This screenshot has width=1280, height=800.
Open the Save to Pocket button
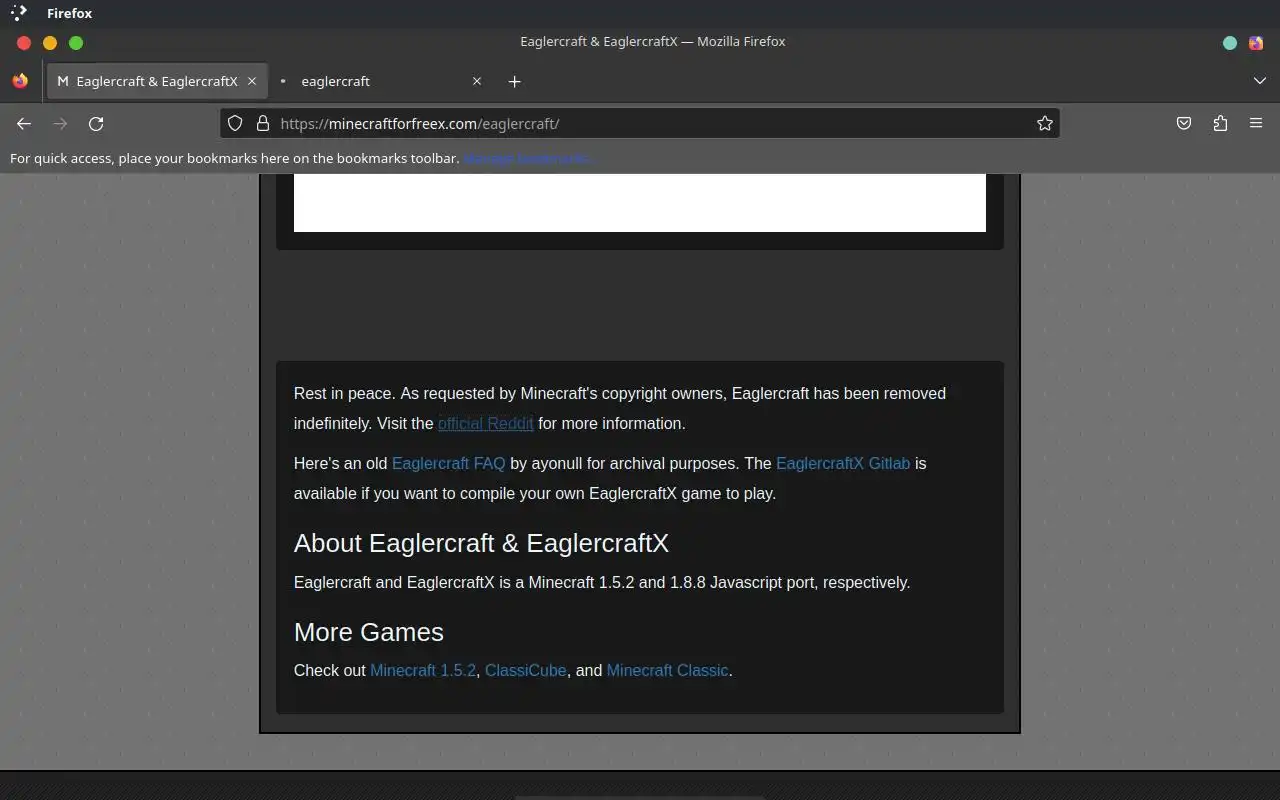pyautogui.click(x=1184, y=123)
